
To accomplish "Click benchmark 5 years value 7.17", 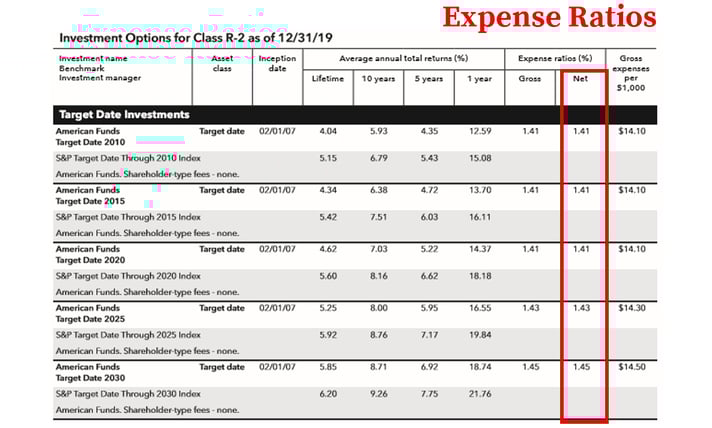I will pyautogui.click(x=429, y=335).
